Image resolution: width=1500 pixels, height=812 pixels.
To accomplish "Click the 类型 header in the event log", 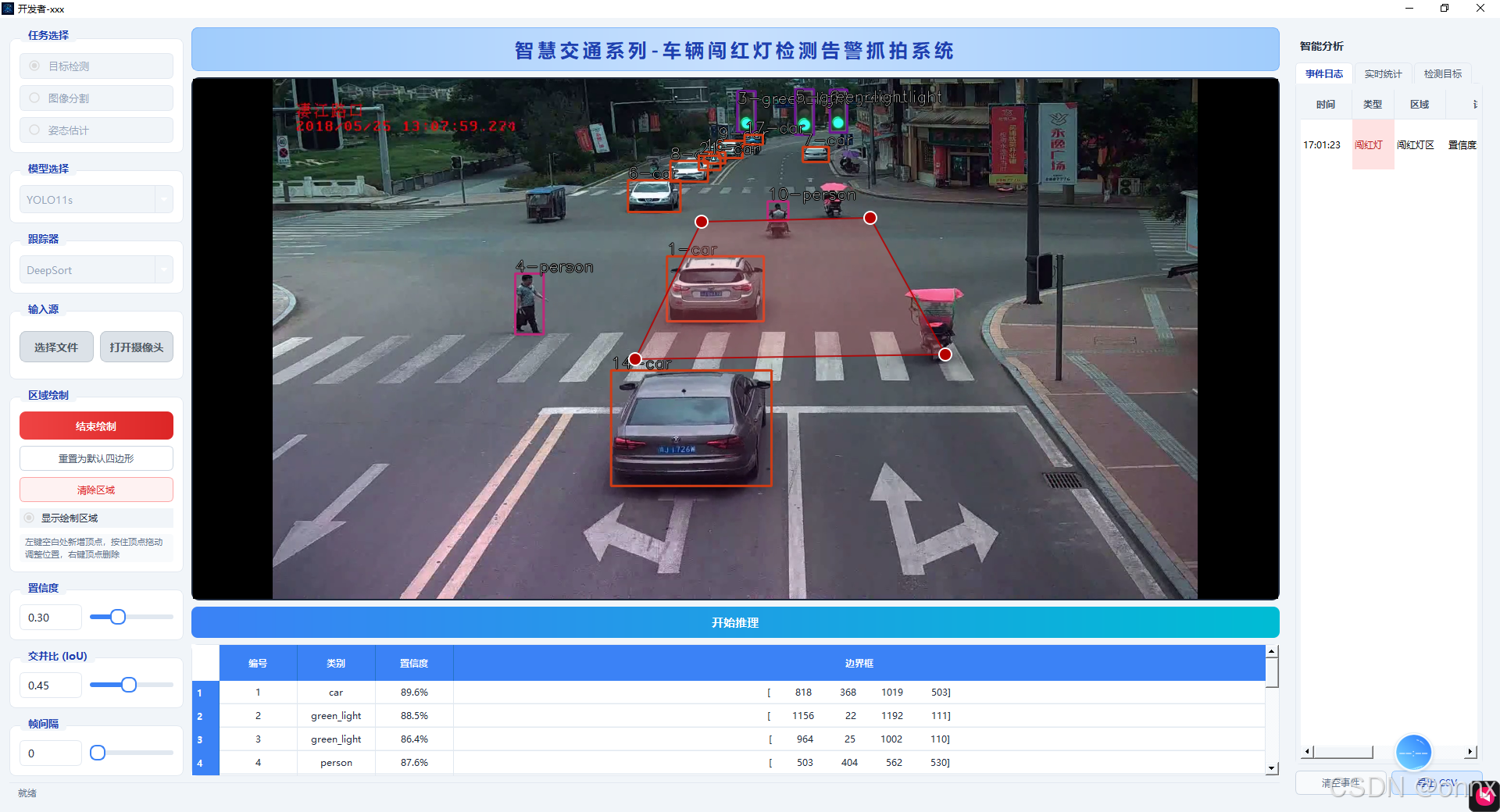I will 1373,105.
